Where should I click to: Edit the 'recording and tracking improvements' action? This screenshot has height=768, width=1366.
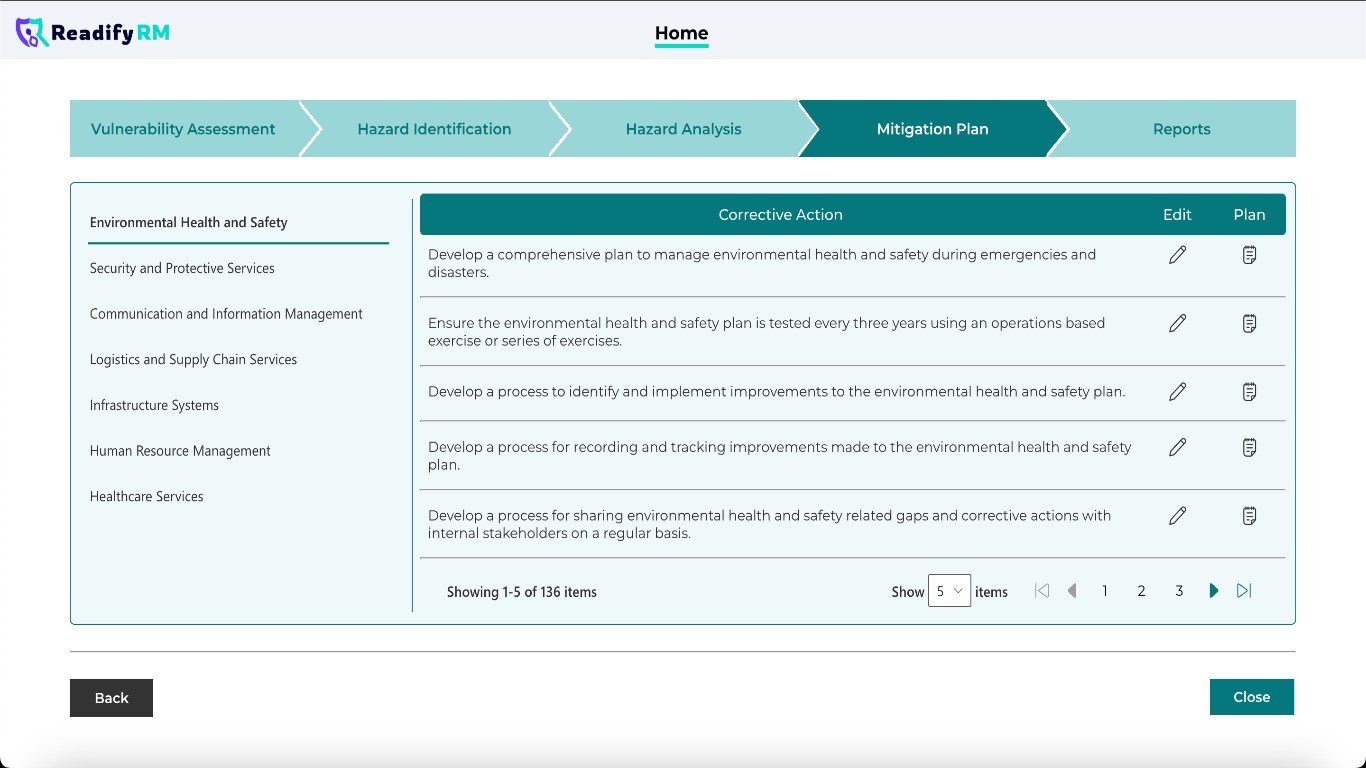[x=1178, y=447]
